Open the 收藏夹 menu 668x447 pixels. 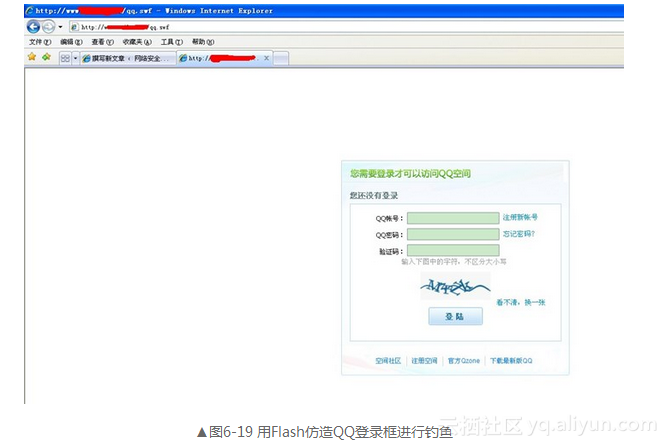(137, 42)
